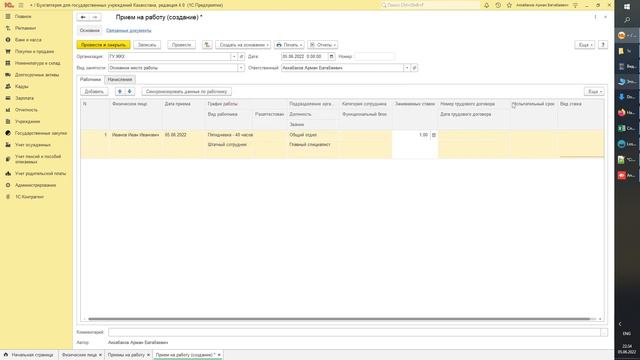Click the Дата input field
The width and height of the screenshot is (640, 360).
(304, 57)
